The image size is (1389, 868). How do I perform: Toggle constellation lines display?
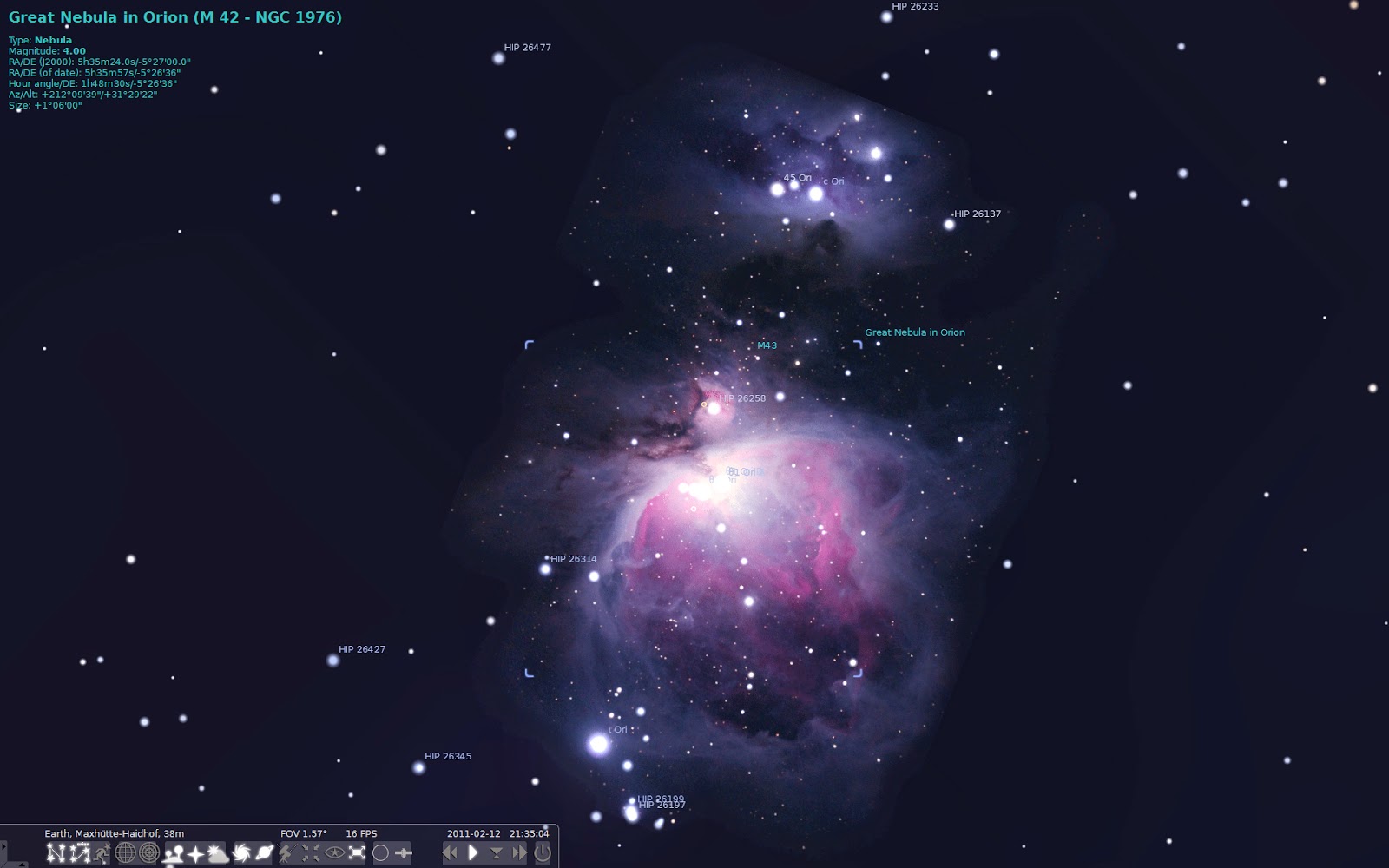pyautogui.click(x=56, y=853)
